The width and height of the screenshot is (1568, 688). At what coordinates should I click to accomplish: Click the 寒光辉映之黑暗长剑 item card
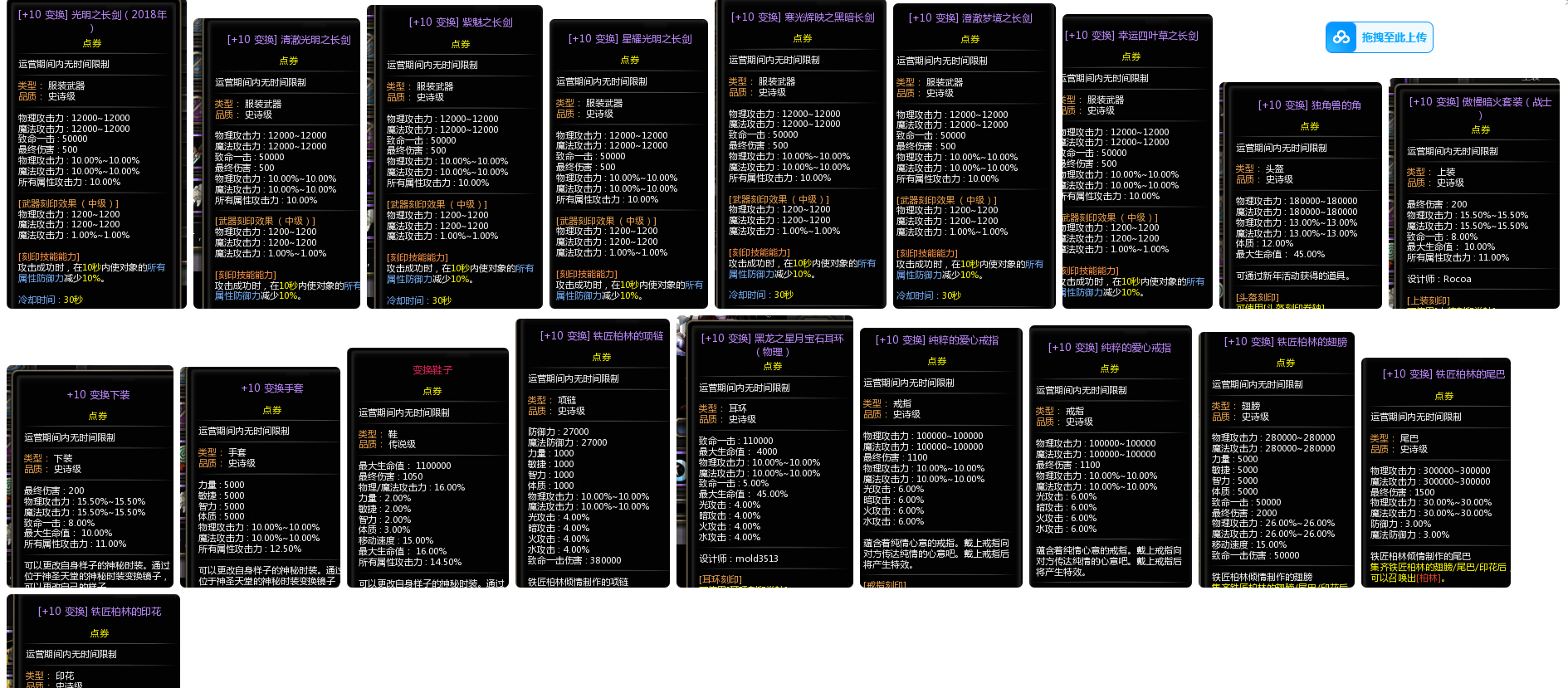[x=800, y=158]
